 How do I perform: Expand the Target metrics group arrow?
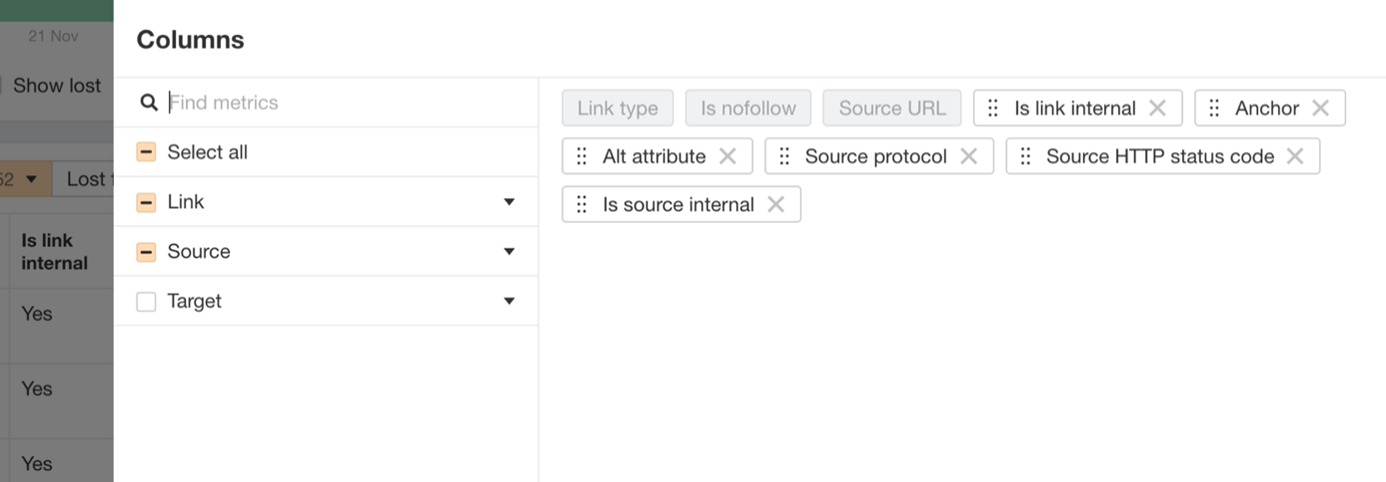[509, 301]
